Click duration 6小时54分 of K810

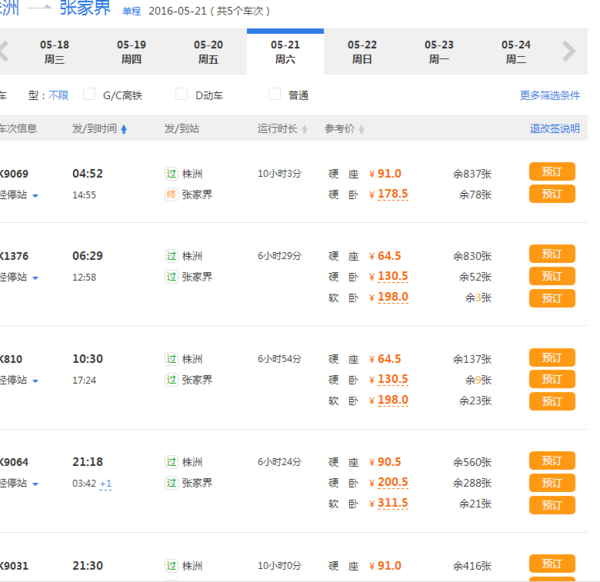280,359
